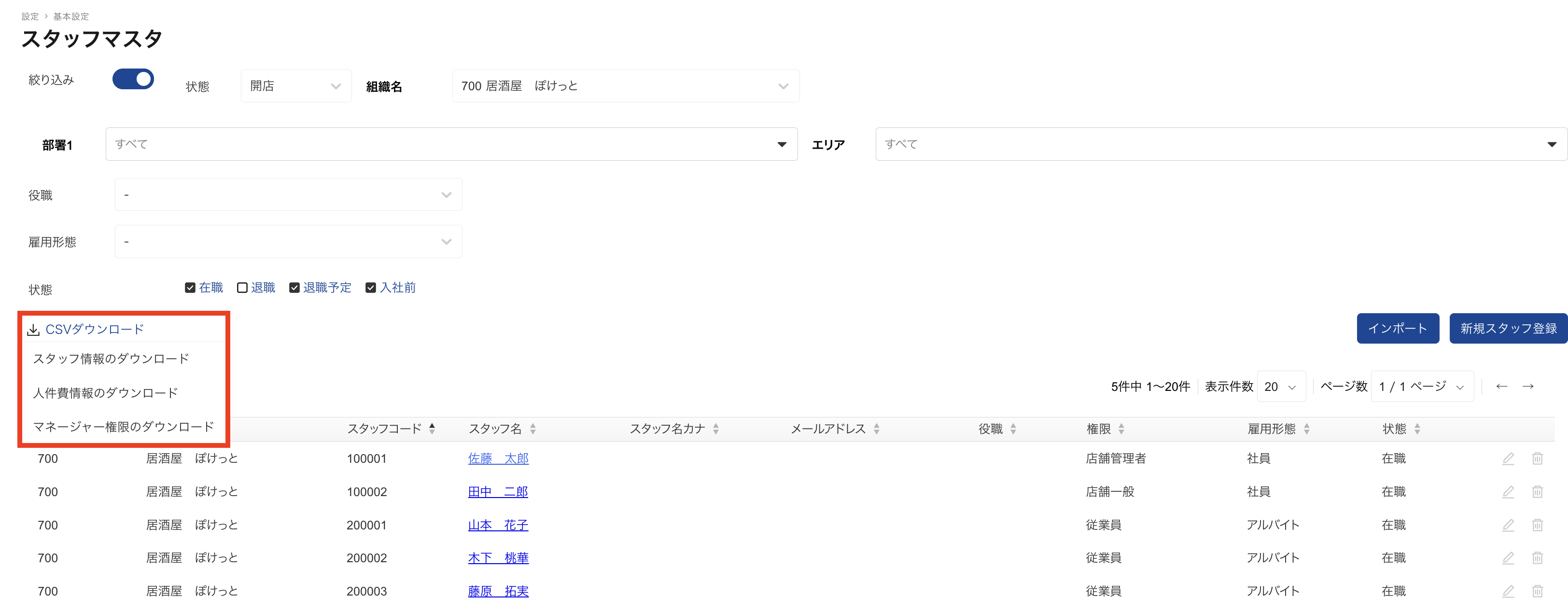Sort by スタッフ名カナ column arrows
The height and width of the screenshot is (610, 1568).
coord(716,429)
